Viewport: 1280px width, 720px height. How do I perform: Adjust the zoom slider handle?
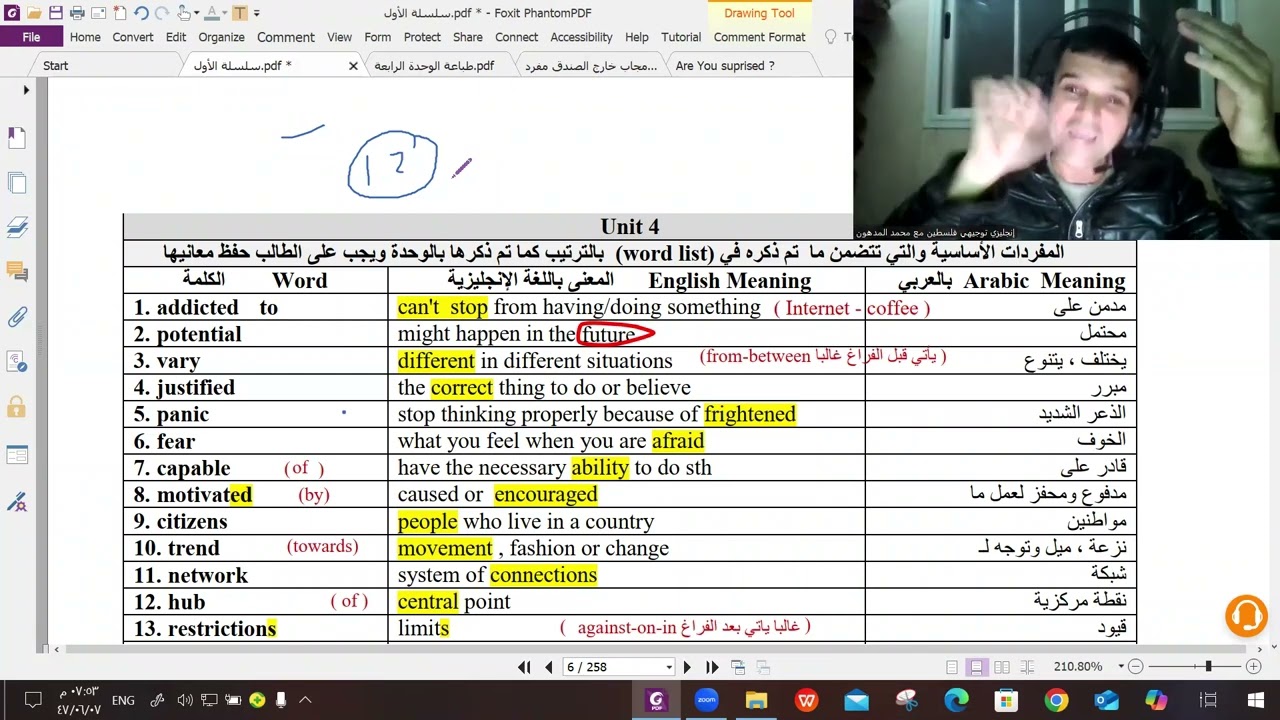click(1208, 667)
